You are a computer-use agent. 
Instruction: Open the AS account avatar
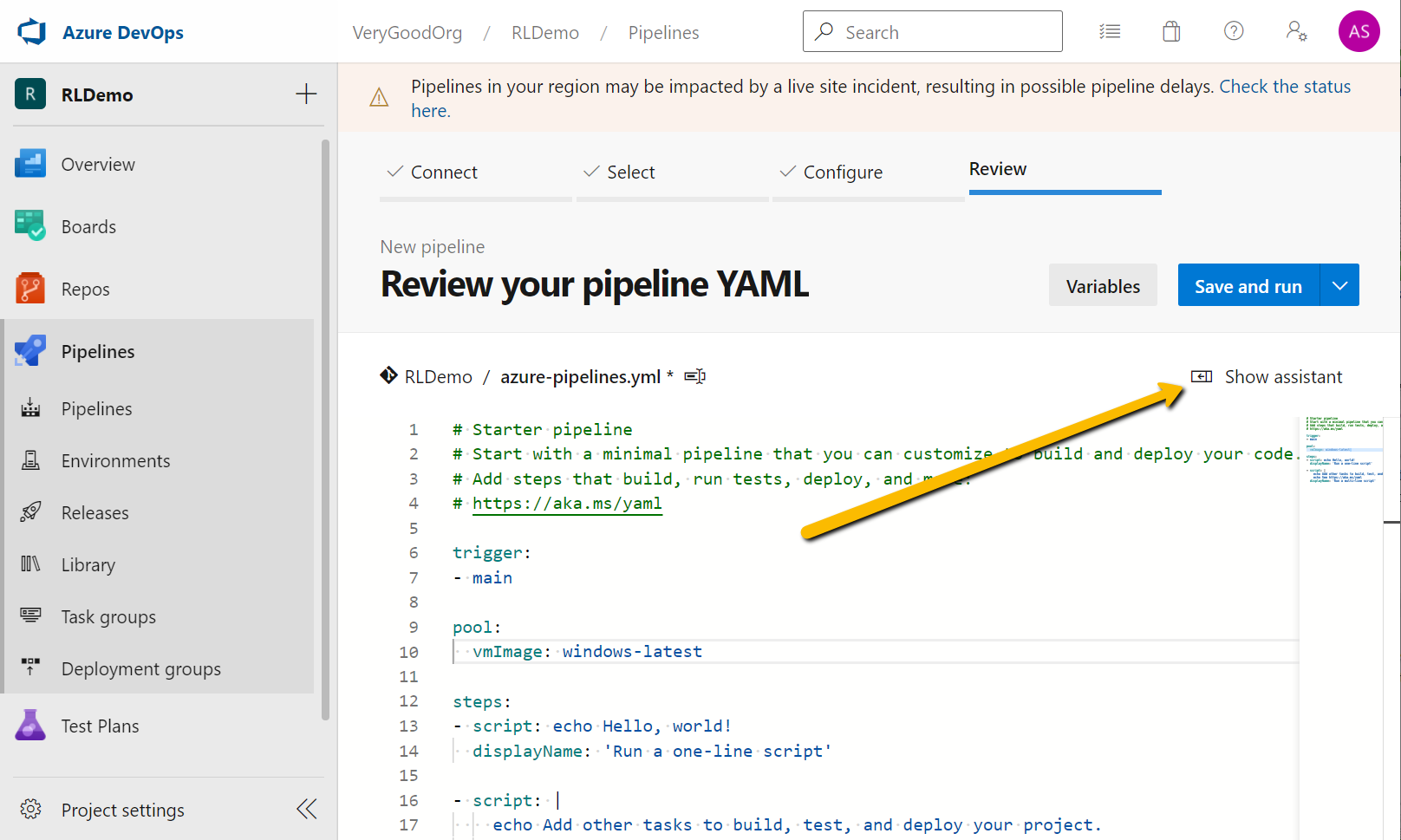[x=1359, y=31]
